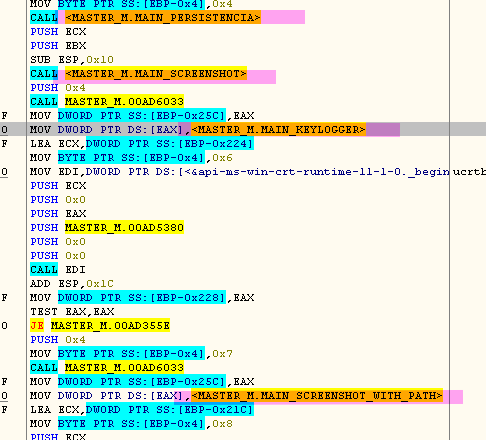The image size is (486, 440).
Task: Select MOV BYTE PTR [EBP-0x4],0x8 line
Action: coord(131,424)
